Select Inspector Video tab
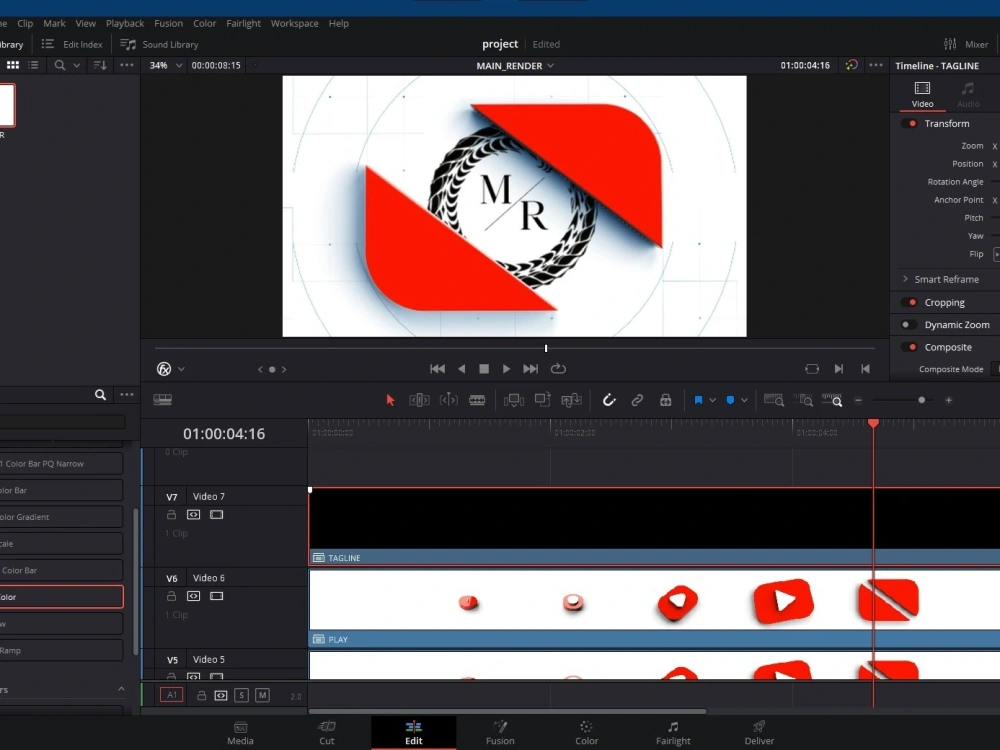Viewport: 1000px width, 750px height. (922, 94)
